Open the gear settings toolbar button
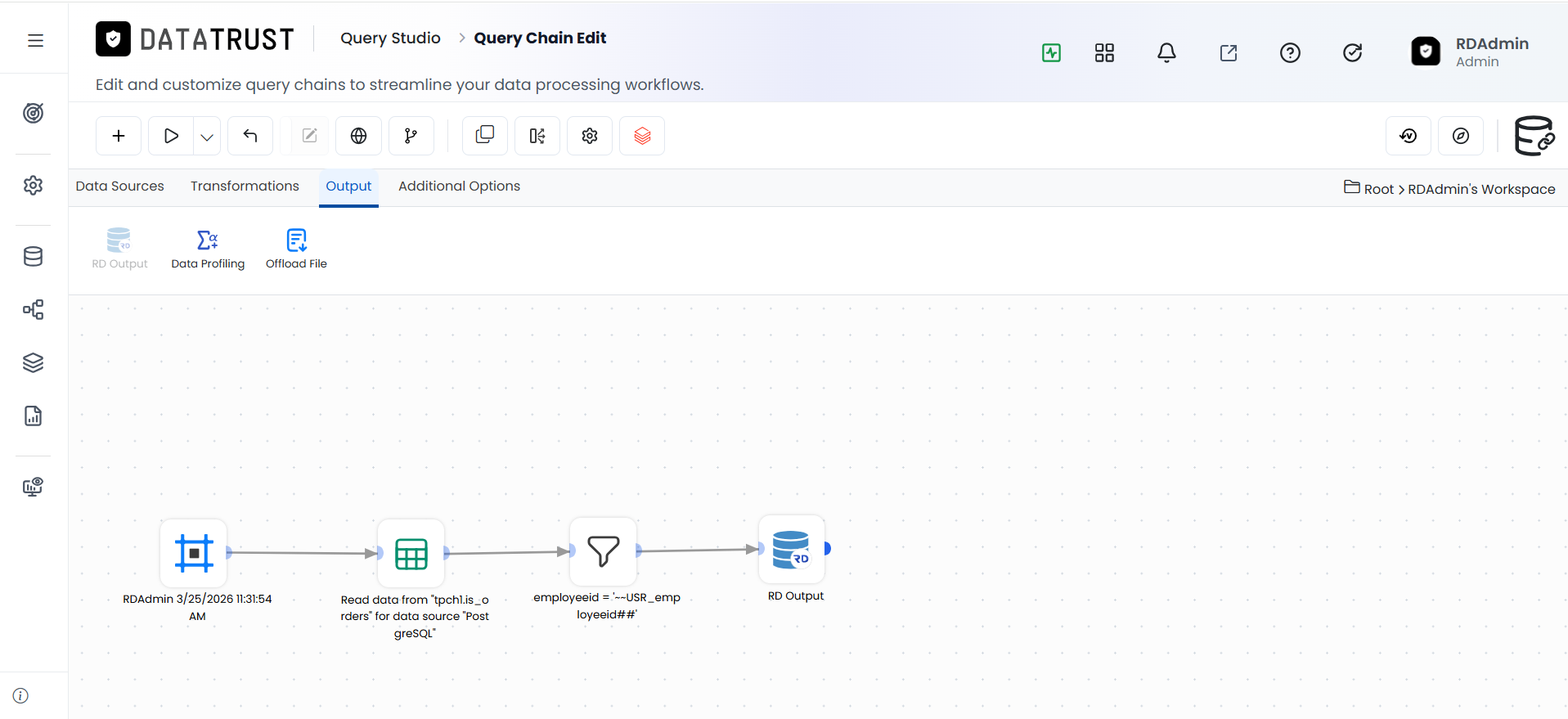 [590, 136]
